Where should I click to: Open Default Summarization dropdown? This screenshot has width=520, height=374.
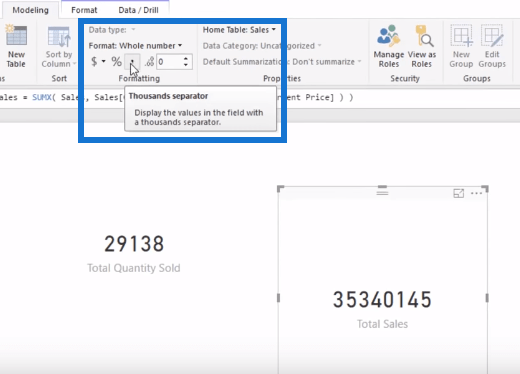tap(282, 62)
